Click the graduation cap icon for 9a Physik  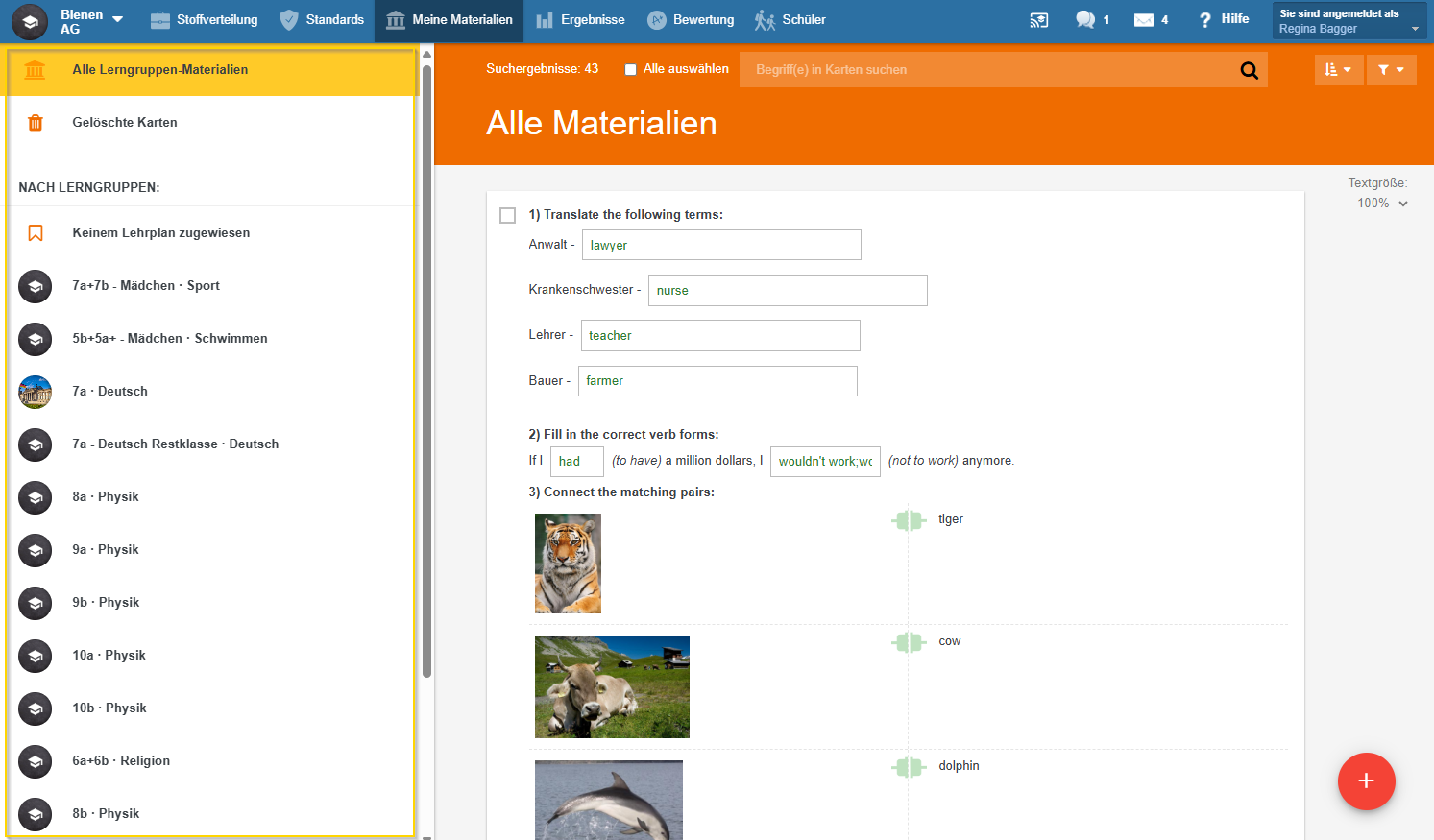(36, 550)
